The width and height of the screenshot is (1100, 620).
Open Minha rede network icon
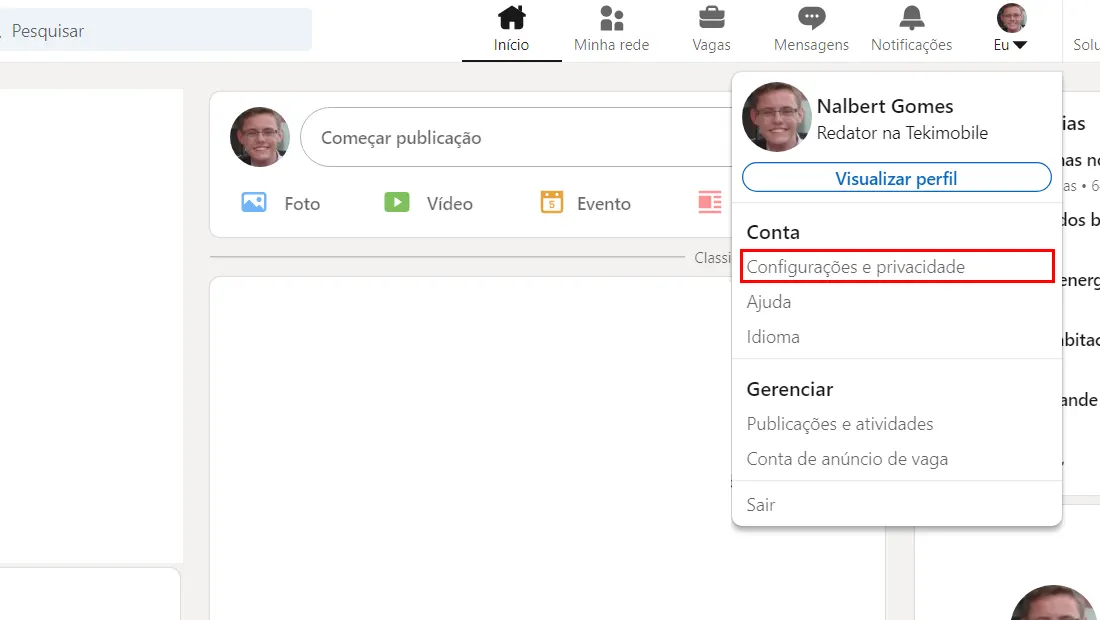[x=612, y=18]
